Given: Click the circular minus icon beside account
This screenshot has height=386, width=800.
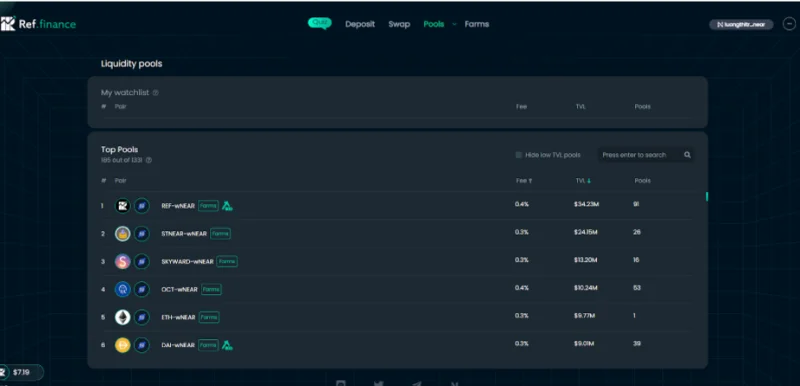Looking at the screenshot, I should (x=789, y=24).
